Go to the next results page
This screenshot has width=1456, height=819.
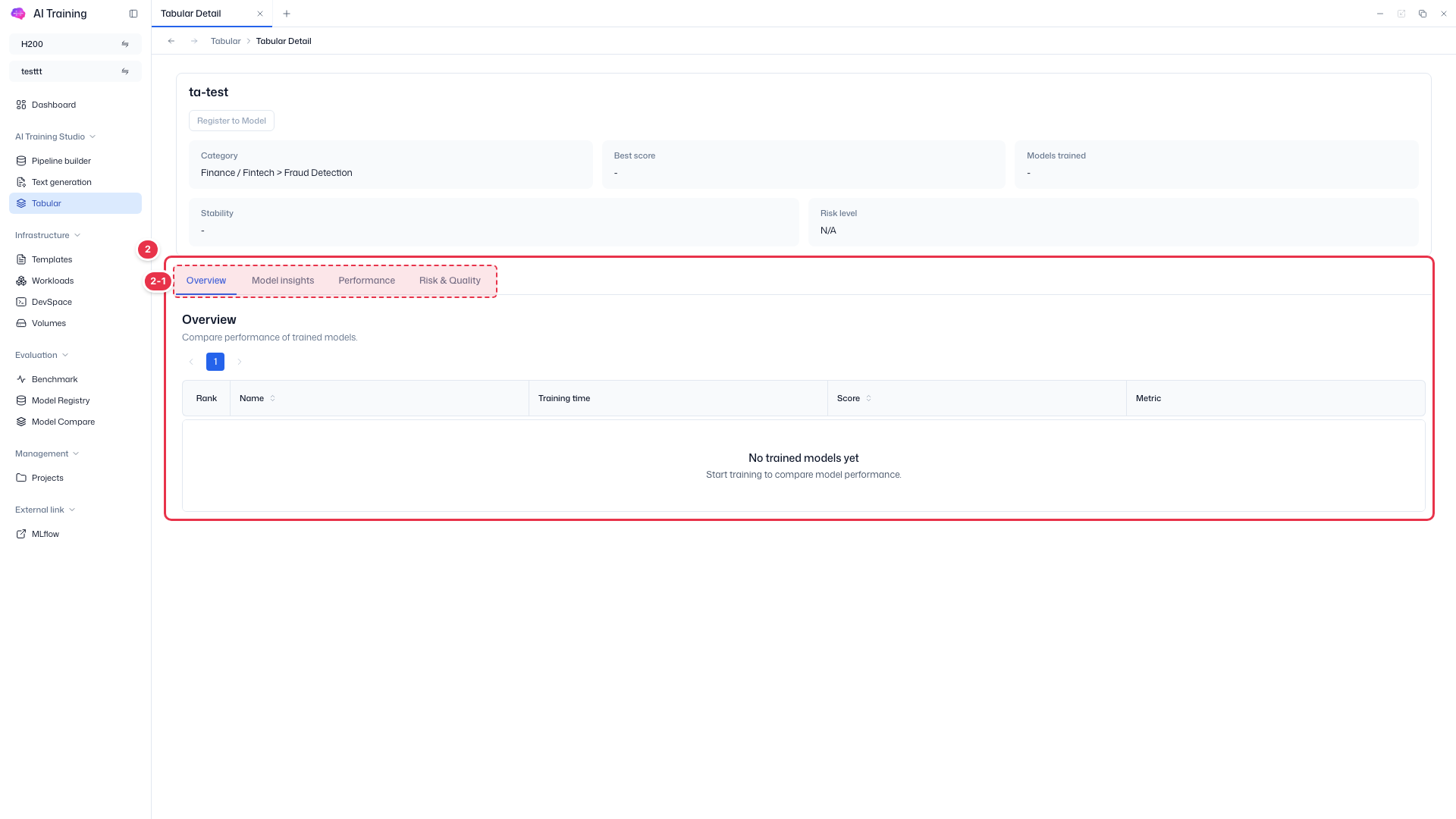pyautogui.click(x=240, y=362)
